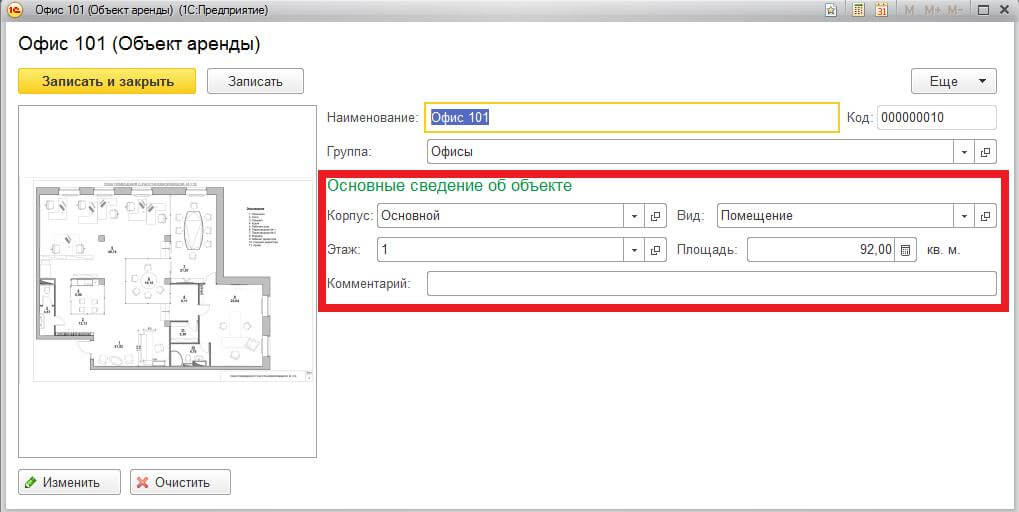
Task: Click the кв. м. unit label
Action: pyautogui.click(x=944, y=250)
